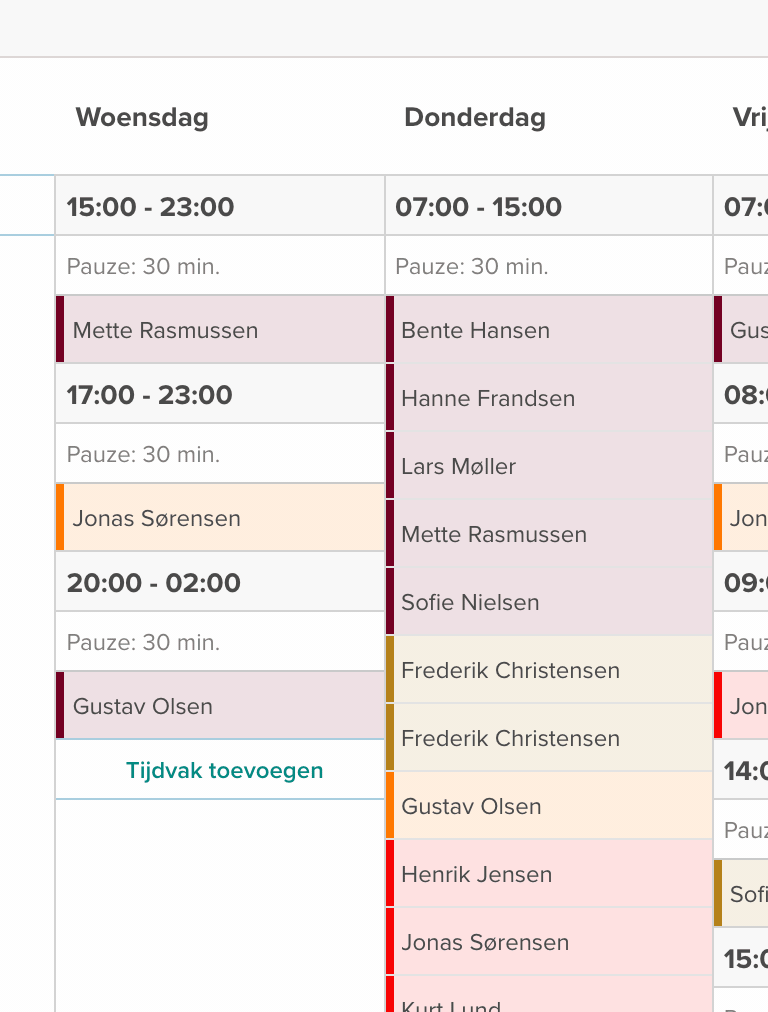
Task: Click the maroon bar on Mette Rasmussen's shift
Action: [x=59, y=330]
